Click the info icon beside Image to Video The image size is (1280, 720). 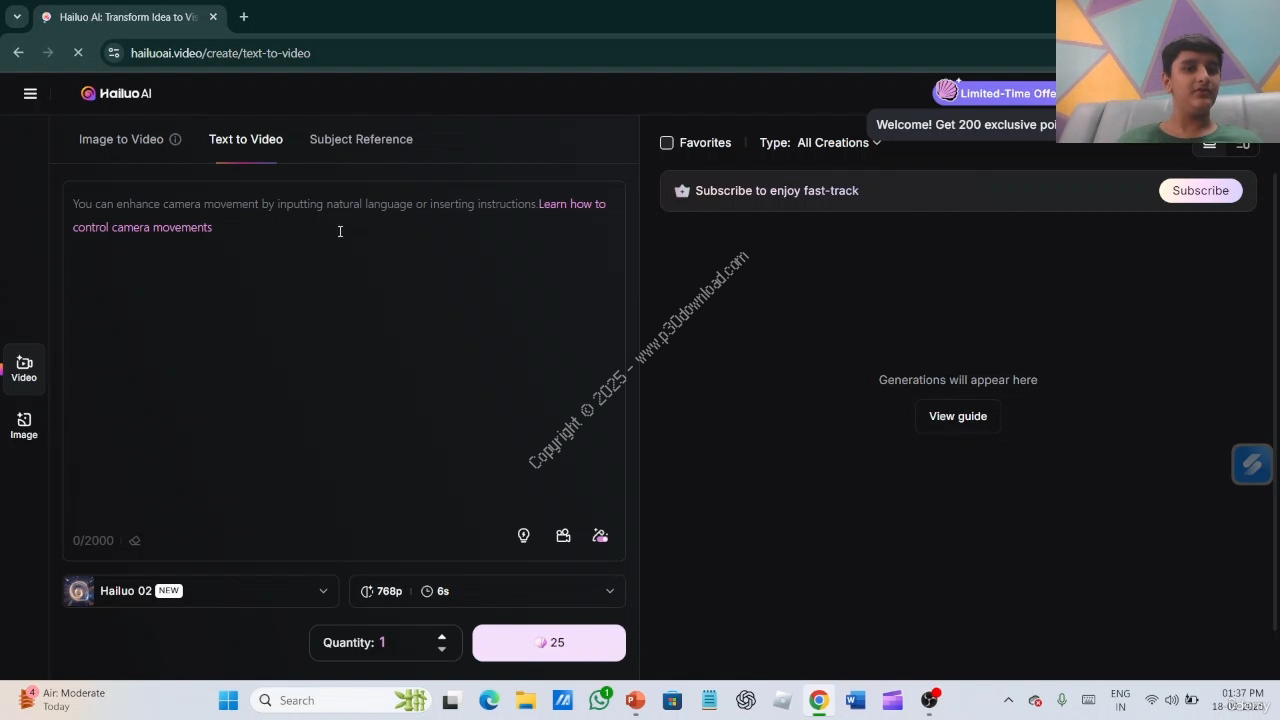coord(175,140)
